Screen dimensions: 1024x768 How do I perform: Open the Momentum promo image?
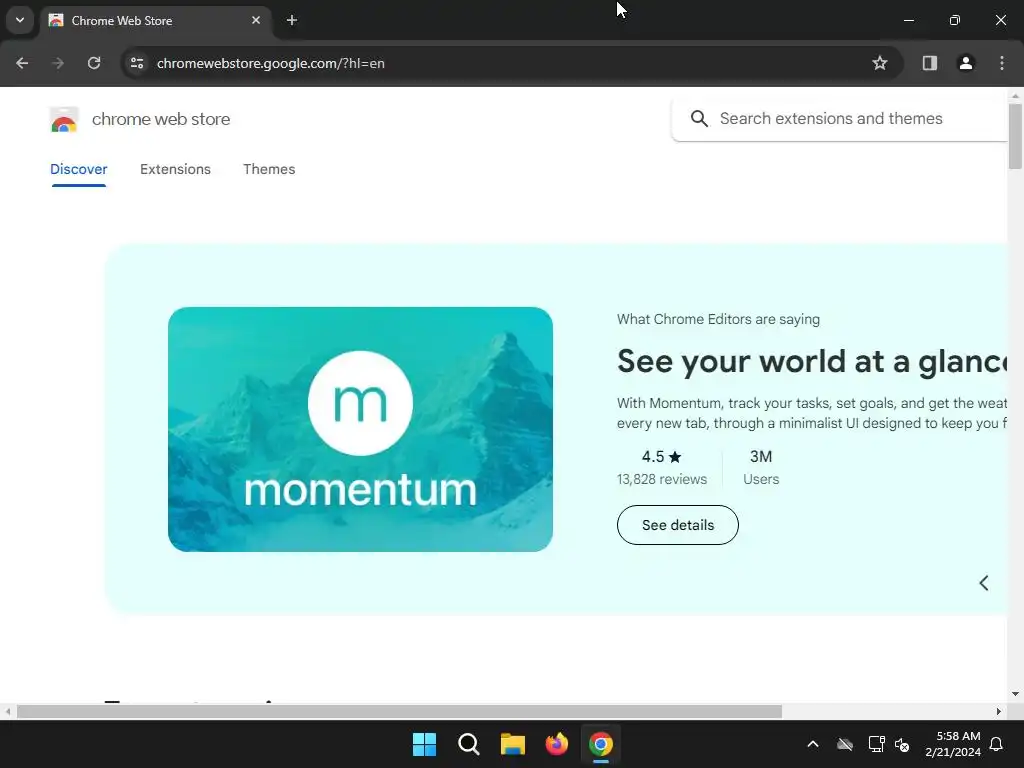pyautogui.click(x=360, y=429)
